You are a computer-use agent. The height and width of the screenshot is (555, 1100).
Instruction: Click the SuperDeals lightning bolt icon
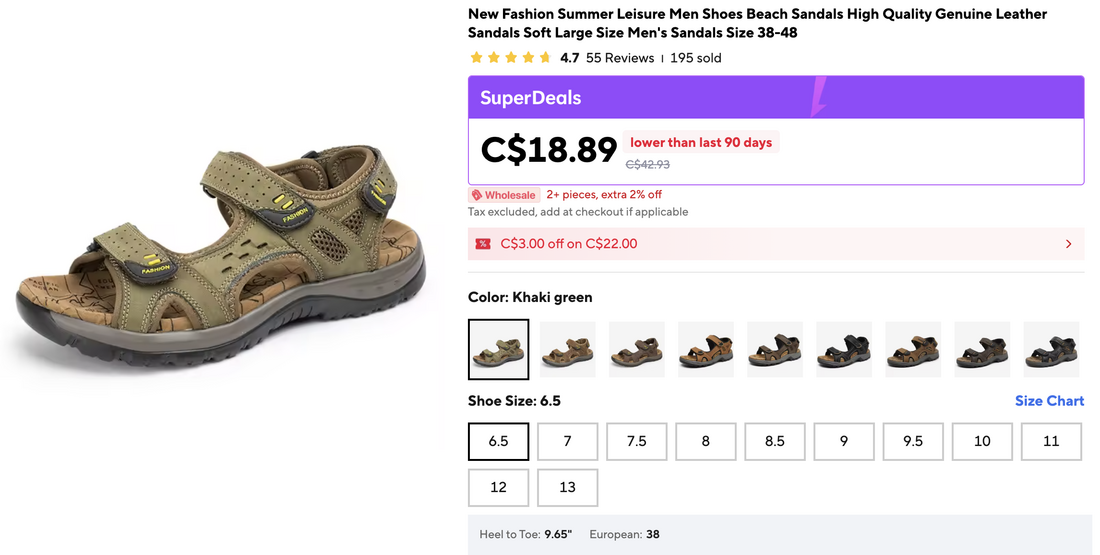(819, 97)
